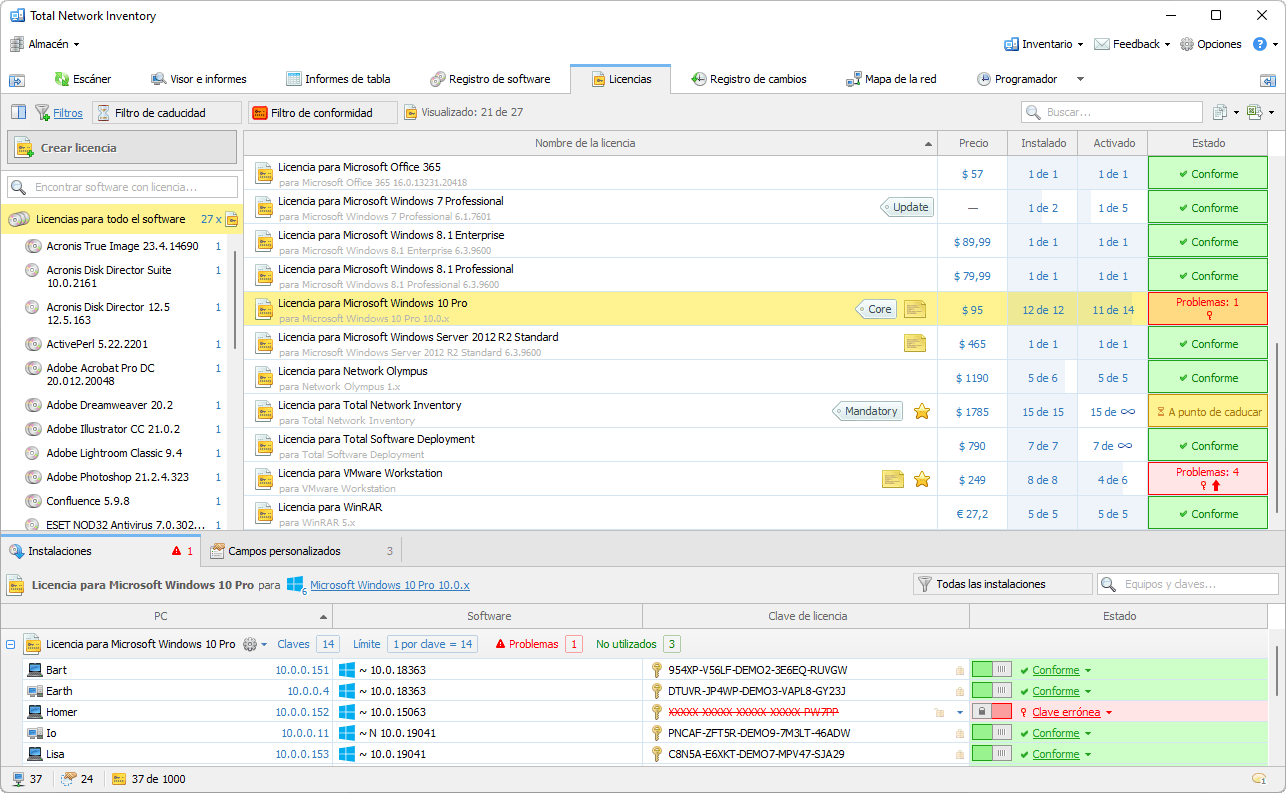This screenshot has height=793, width=1286.
Task: Open the note icon on Windows 10 Pro license
Action: click(x=915, y=310)
